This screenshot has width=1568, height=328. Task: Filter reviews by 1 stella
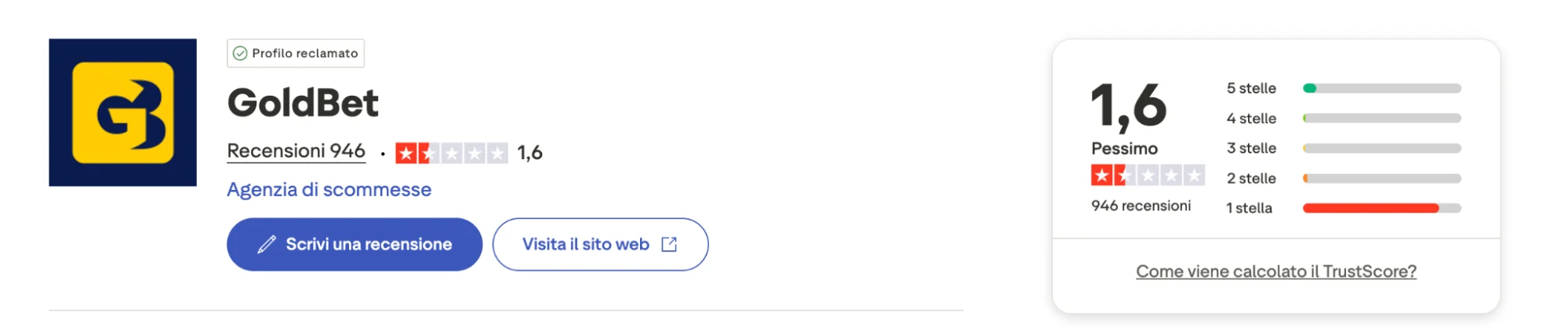point(1249,208)
